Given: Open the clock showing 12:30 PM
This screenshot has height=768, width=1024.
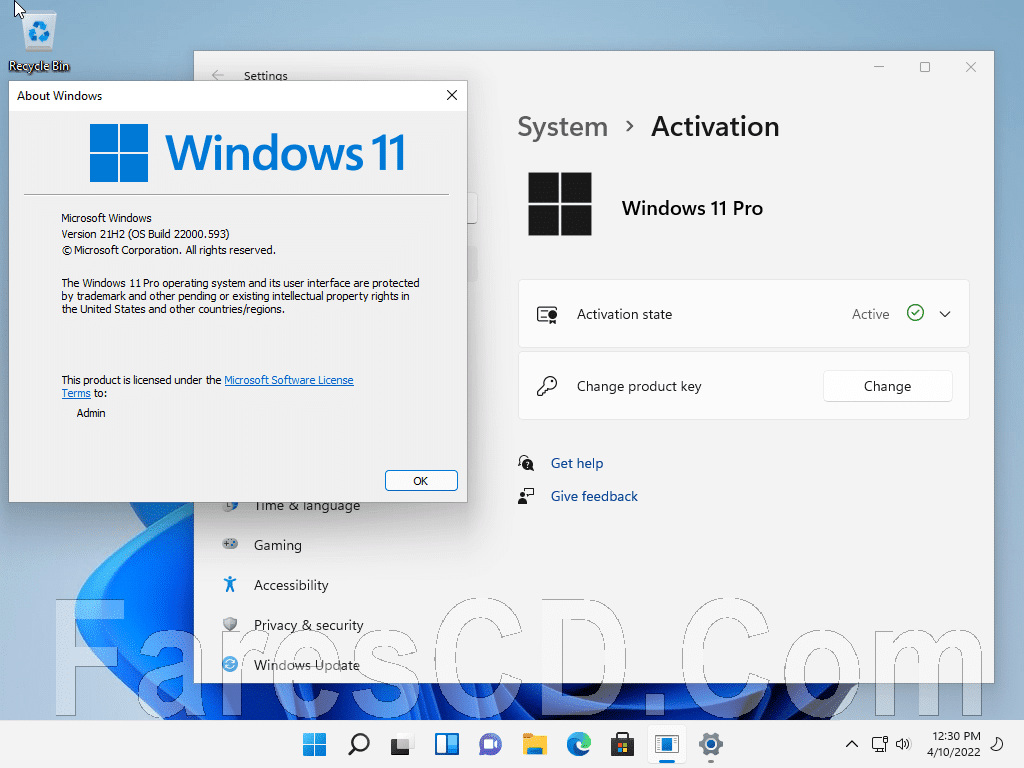Looking at the screenshot, I should coord(954,744).
